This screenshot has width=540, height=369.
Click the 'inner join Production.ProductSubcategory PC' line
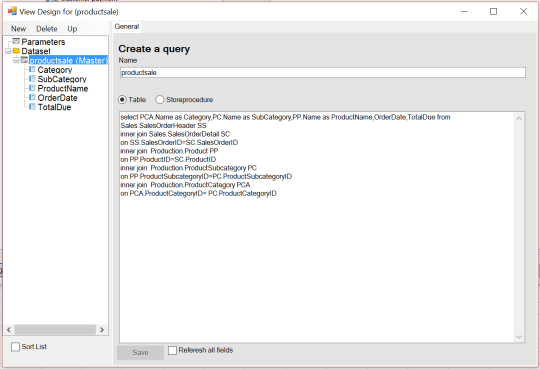[188, 168]
